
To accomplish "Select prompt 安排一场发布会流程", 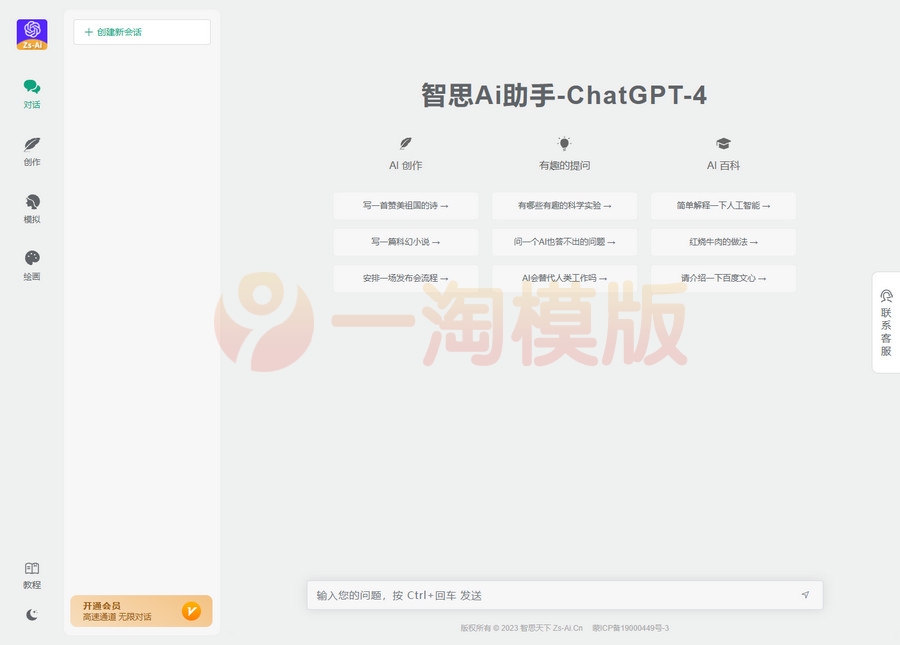I will coord(406,278).
